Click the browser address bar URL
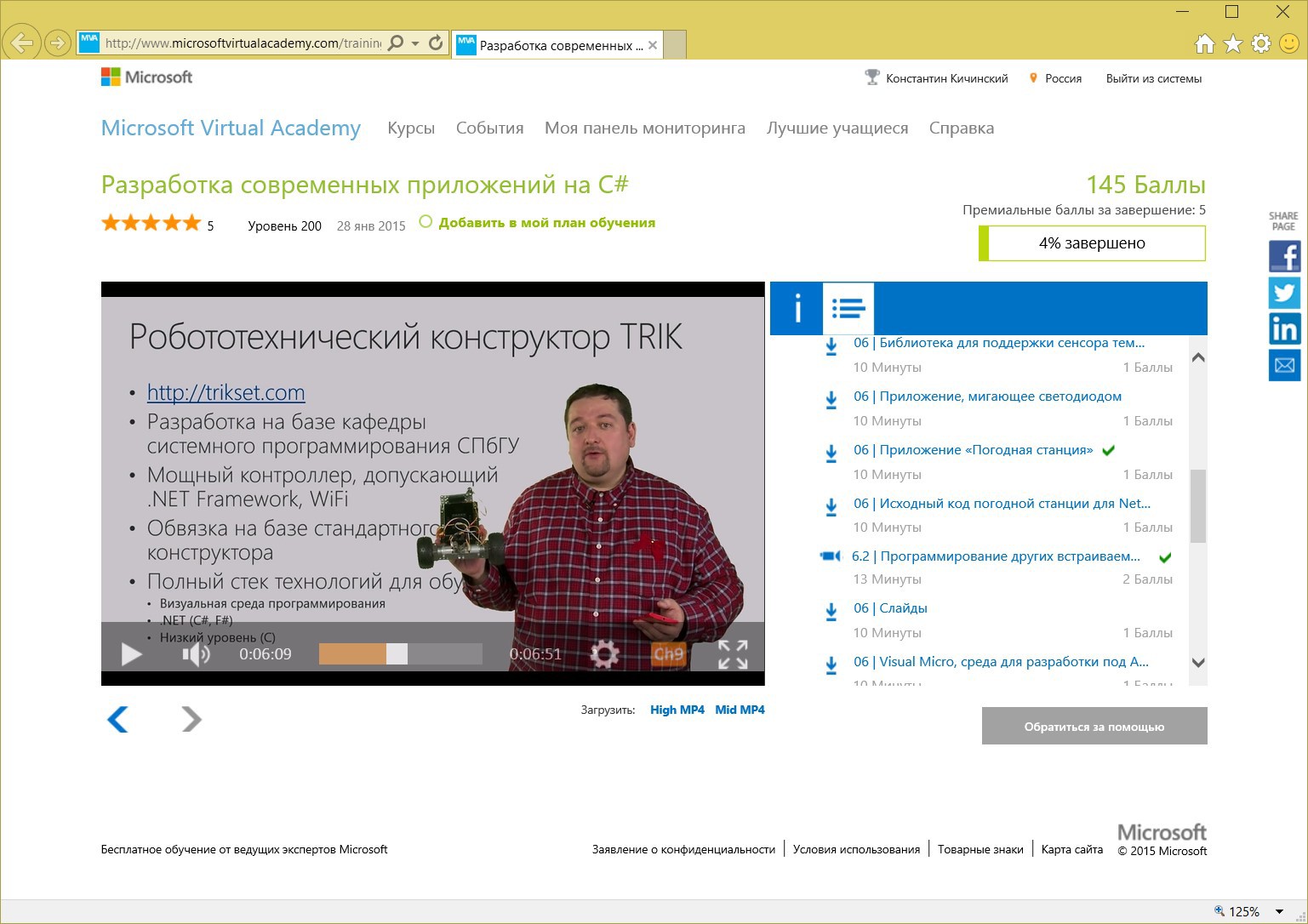The height and width of the screenshot is (924, 1308). pyautogui.click(x=243, y=43)
